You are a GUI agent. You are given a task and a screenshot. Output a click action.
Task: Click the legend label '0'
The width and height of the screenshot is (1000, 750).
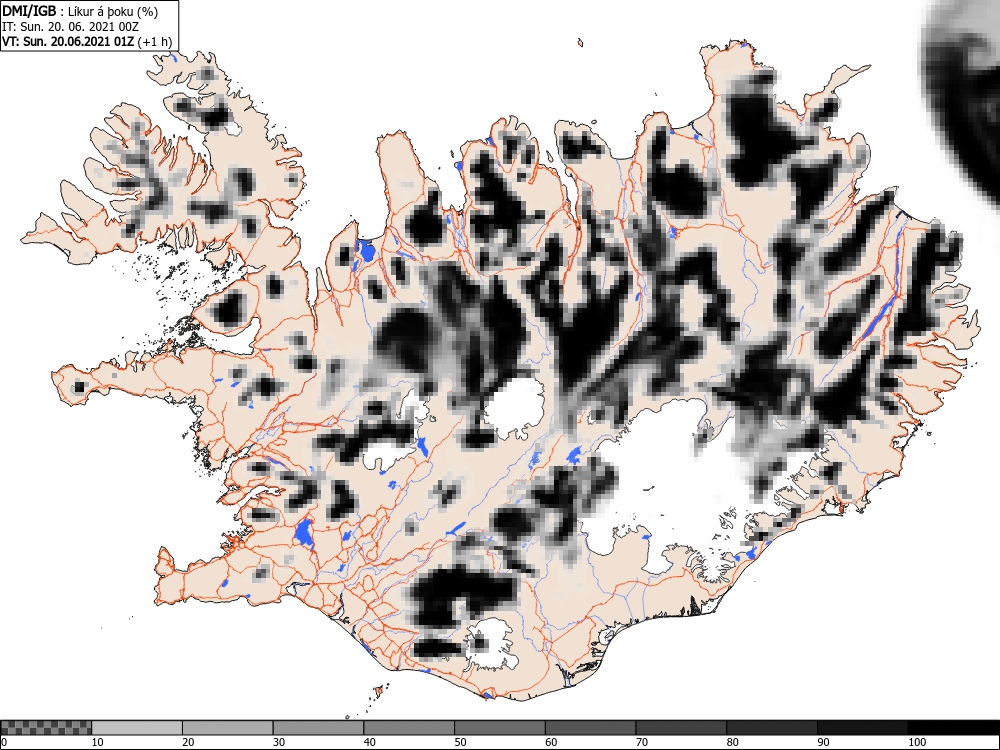pos(4,742)
